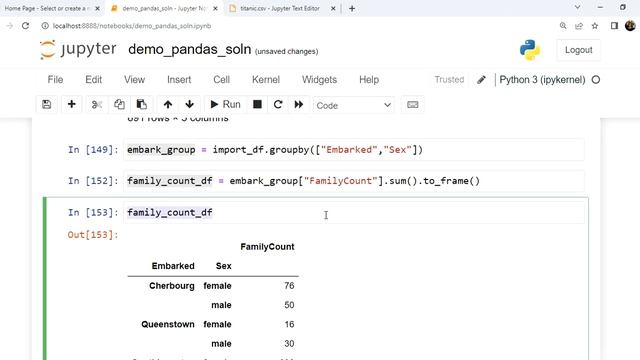Restart kernel and run all with the fast-forward icon
This screenshot has height=360, width=640.
[299, 104]
